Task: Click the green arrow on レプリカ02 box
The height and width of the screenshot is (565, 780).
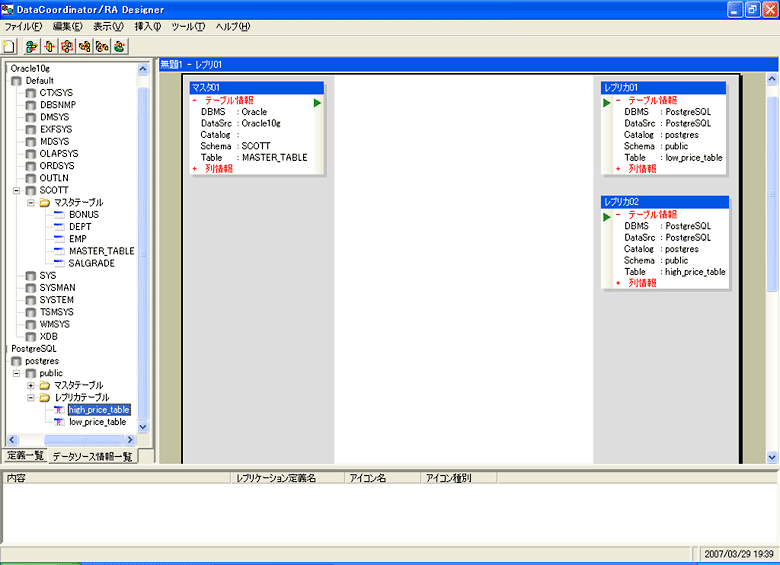Action: pos(607,216)
